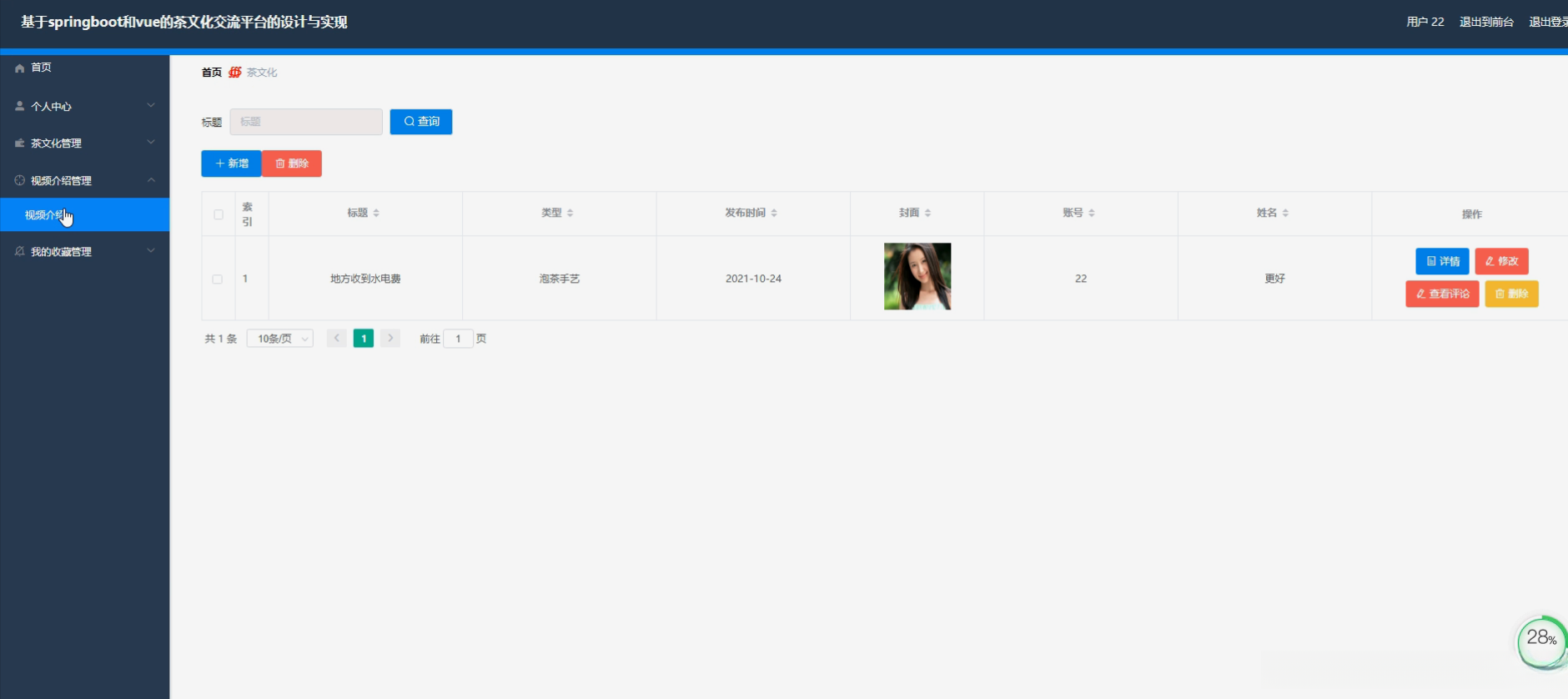Click the title cell 地方收到水电费
1568x699 pixels.
(x=365, y=279)
